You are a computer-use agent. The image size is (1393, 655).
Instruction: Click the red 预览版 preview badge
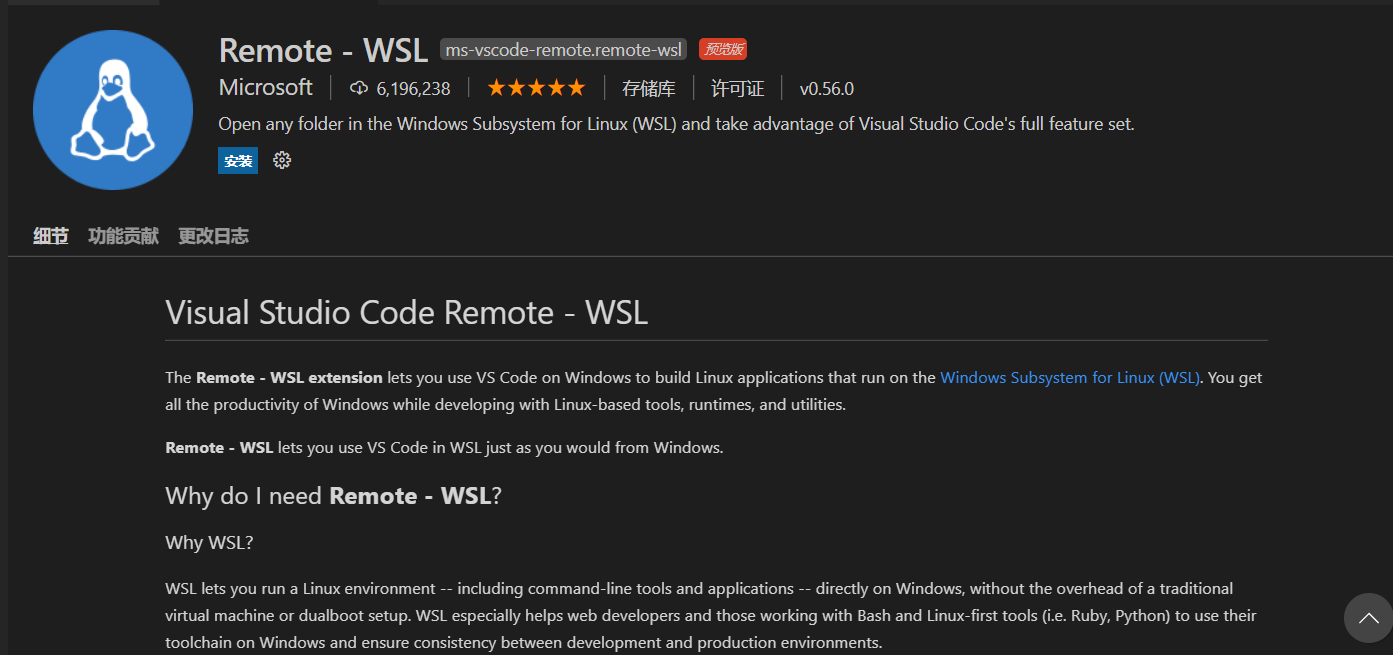coord(723,49)
